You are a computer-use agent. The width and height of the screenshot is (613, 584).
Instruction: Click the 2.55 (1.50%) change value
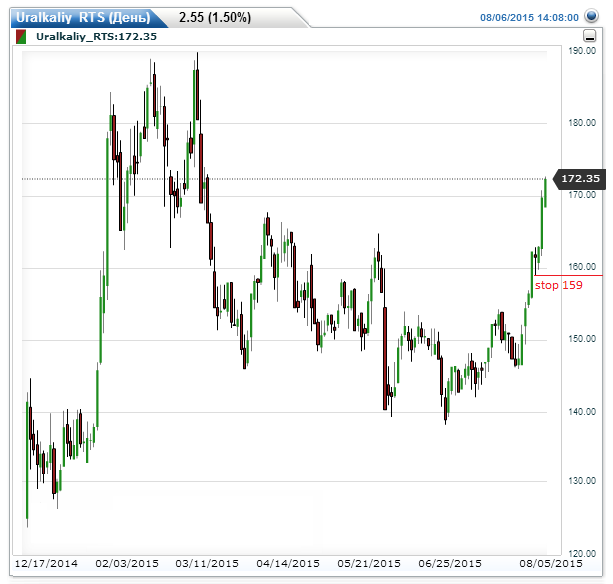[x=215, y=17]
